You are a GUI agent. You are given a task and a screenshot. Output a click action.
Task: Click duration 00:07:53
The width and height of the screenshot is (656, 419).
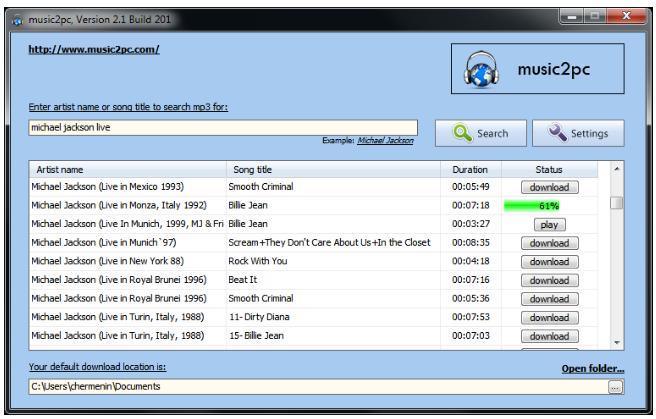(471, 317)
